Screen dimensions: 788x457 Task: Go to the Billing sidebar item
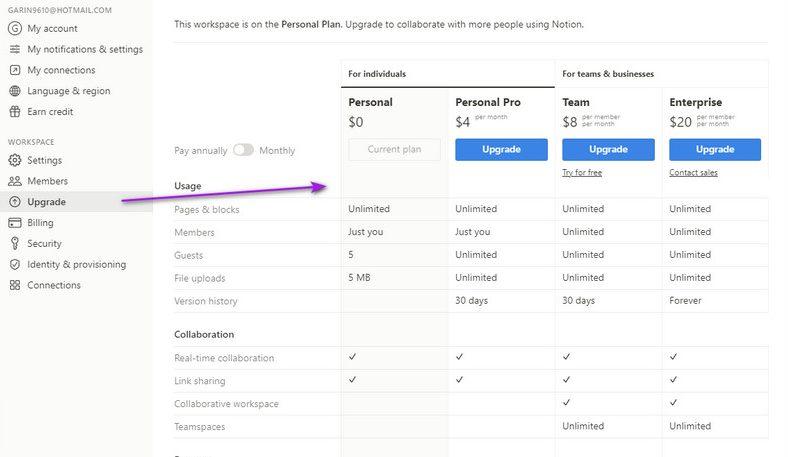coord(40,223)
